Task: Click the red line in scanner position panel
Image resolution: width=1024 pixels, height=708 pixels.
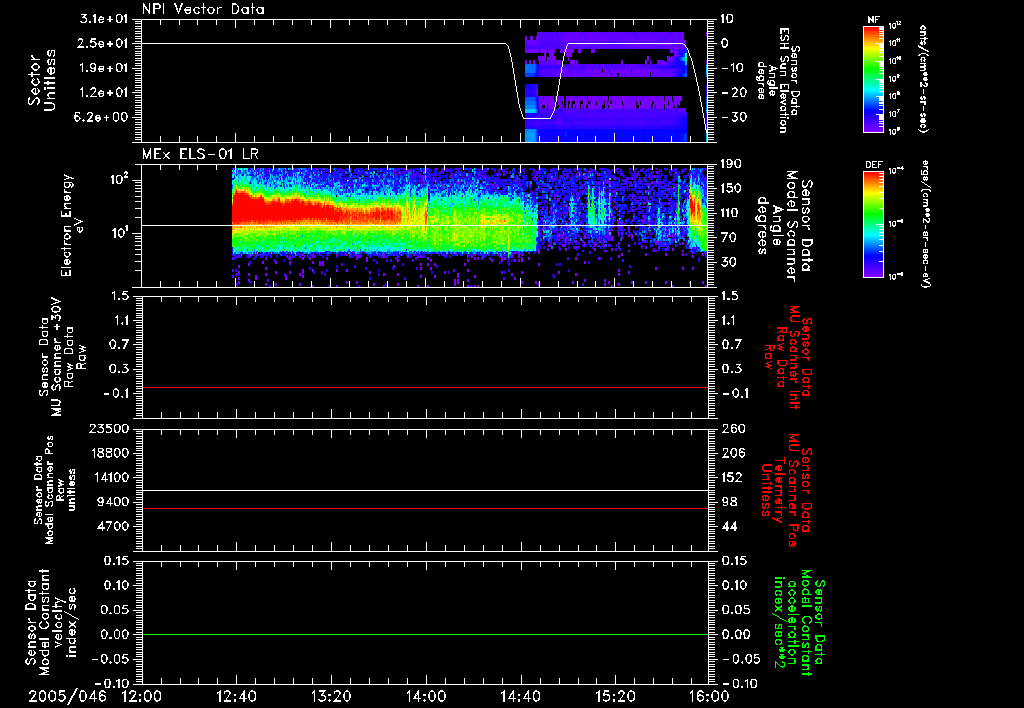Action: click(424, 508)
